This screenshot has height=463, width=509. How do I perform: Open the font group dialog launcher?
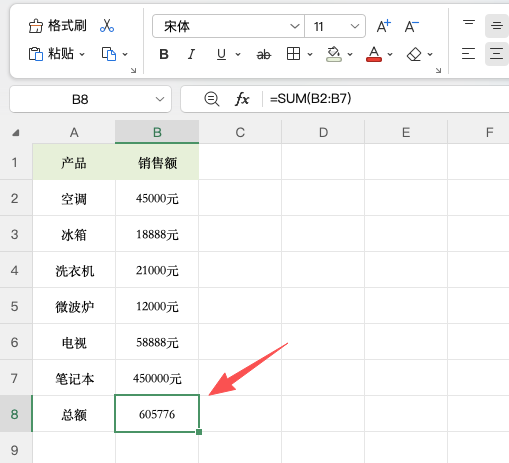[438, 70]
